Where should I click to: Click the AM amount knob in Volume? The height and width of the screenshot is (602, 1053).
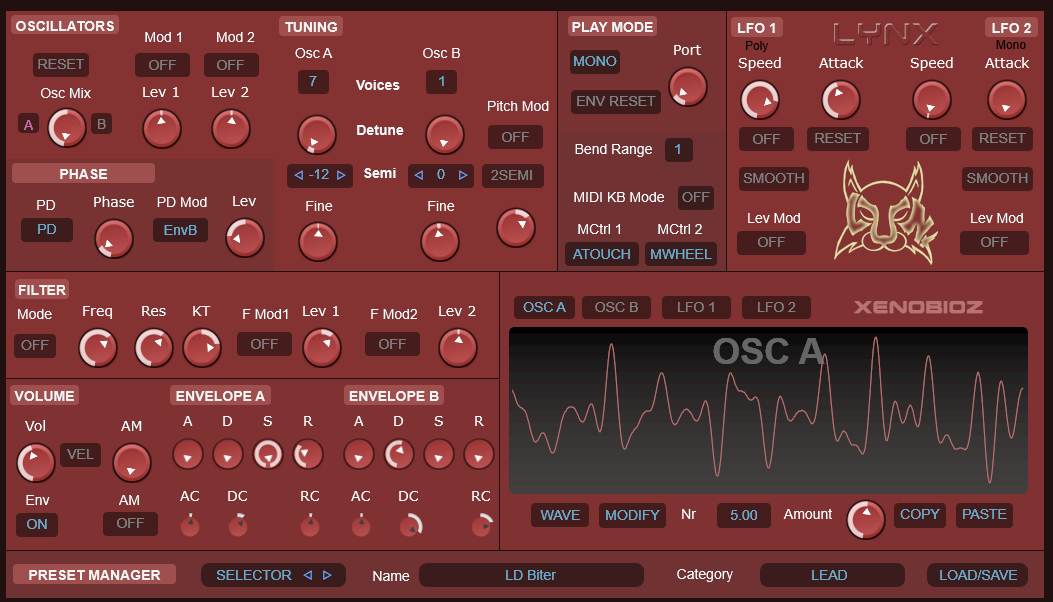(x=132, y=463)
